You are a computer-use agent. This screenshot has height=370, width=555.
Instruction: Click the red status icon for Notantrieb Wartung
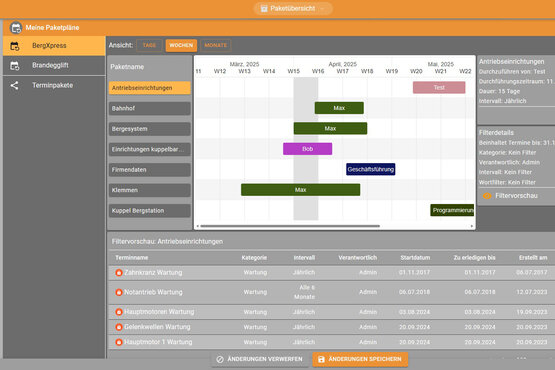click(x=119, y=292)
